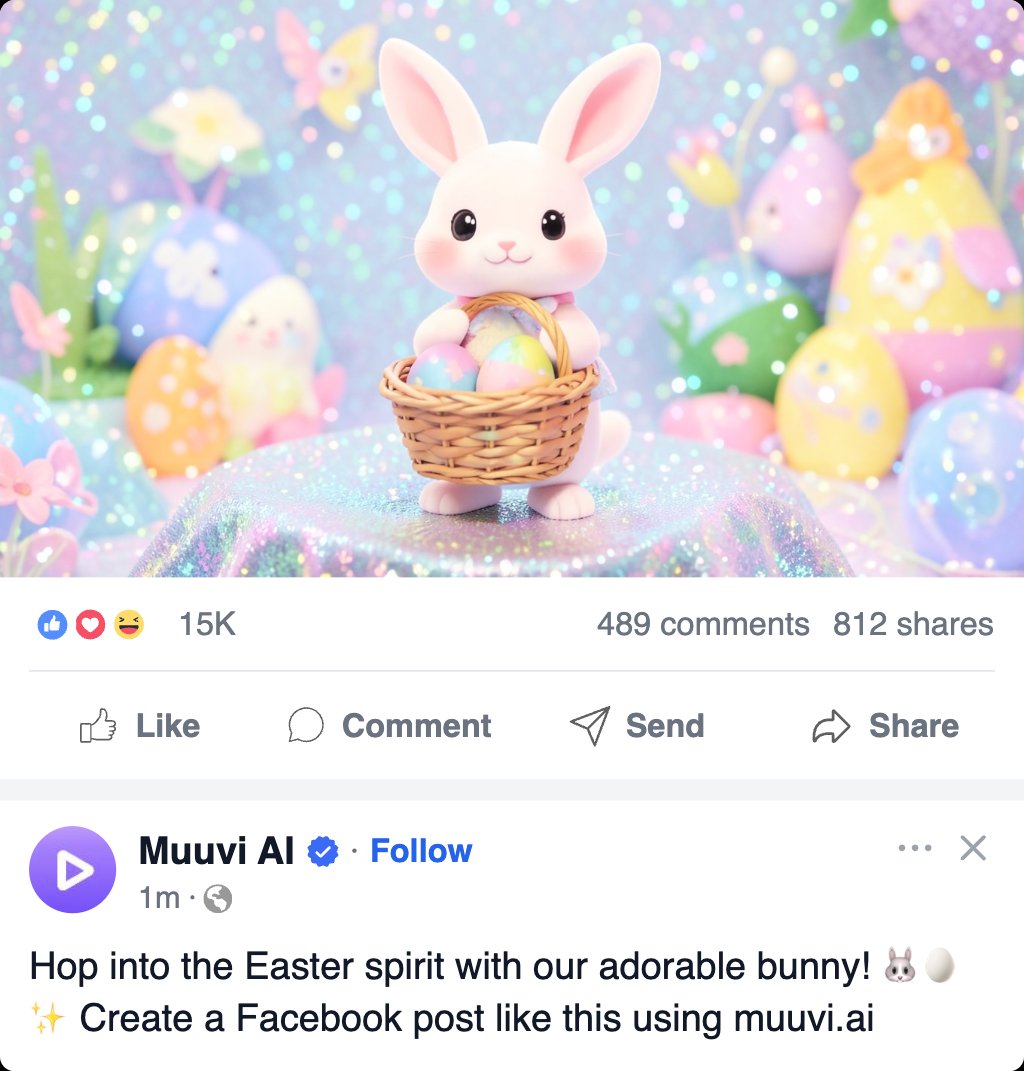
Task: Click the globe audience icon beside the timestamp
Action: pyautogui.click(x=218, y=899)
